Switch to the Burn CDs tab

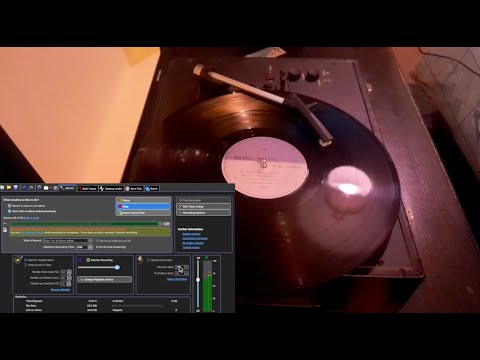pos(134,189)
